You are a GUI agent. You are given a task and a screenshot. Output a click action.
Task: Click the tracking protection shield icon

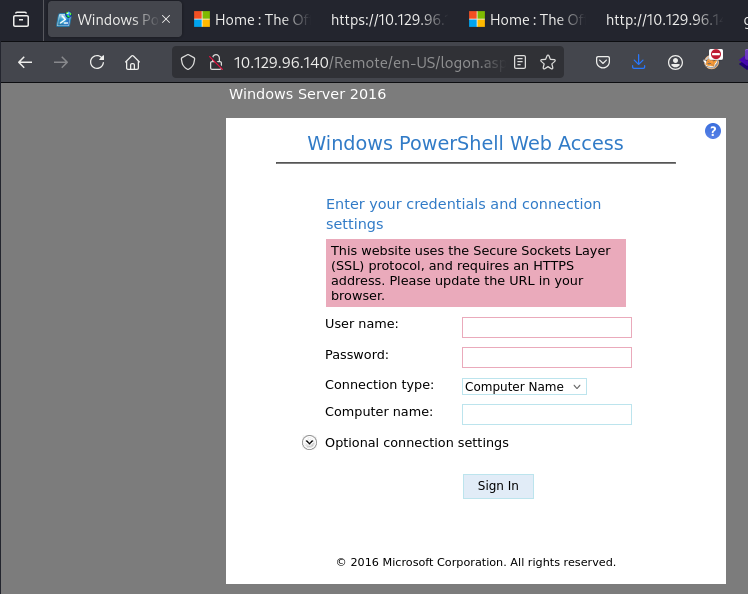(x=188, y=62)
